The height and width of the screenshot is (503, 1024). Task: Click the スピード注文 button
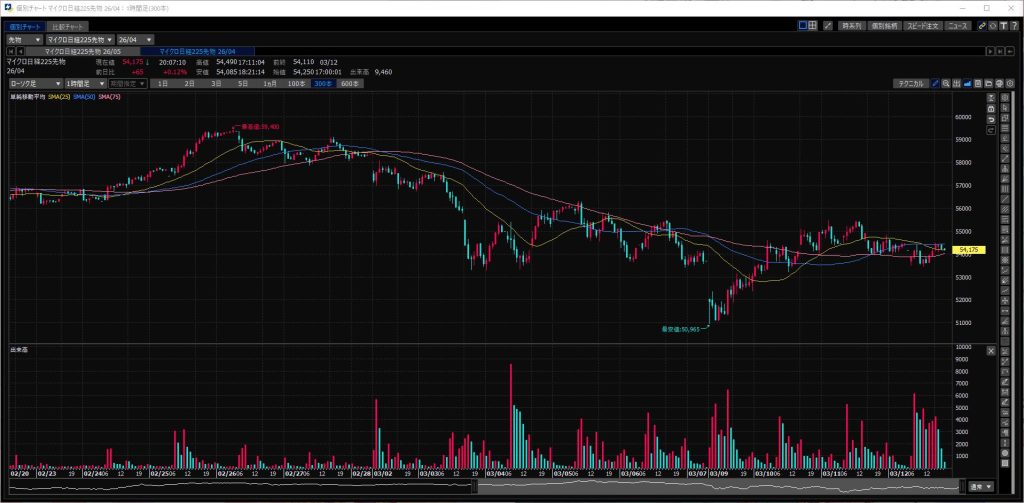922,25
